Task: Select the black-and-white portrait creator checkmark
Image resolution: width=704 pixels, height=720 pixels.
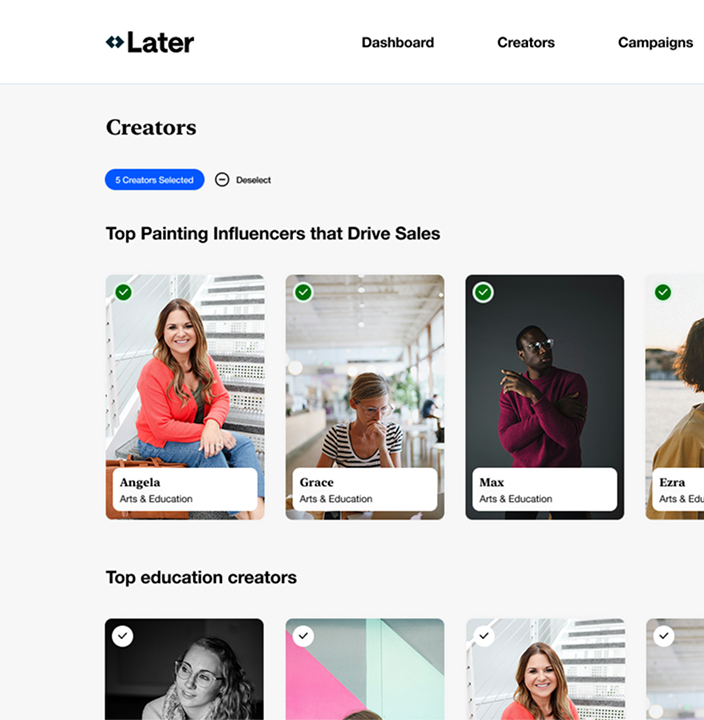Action: pyautogui.click(x=123, y=636)
